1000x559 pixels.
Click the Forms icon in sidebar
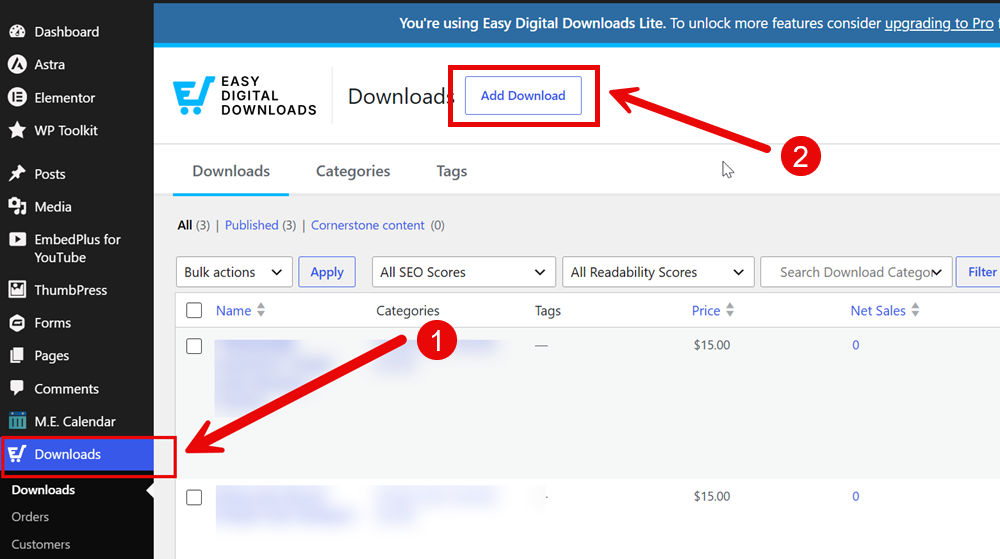pos(17,323)
